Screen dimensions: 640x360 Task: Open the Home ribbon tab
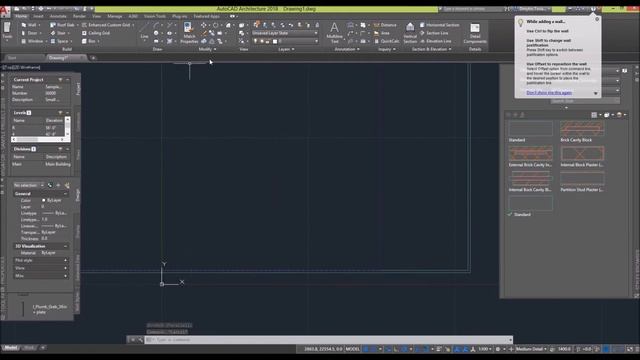pyautogui.click(x=21, y=16)
